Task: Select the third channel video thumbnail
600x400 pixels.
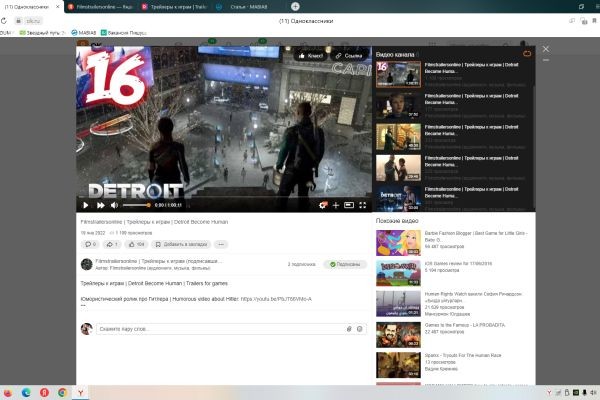Action: pyautogui.click(x=398, y=137)
